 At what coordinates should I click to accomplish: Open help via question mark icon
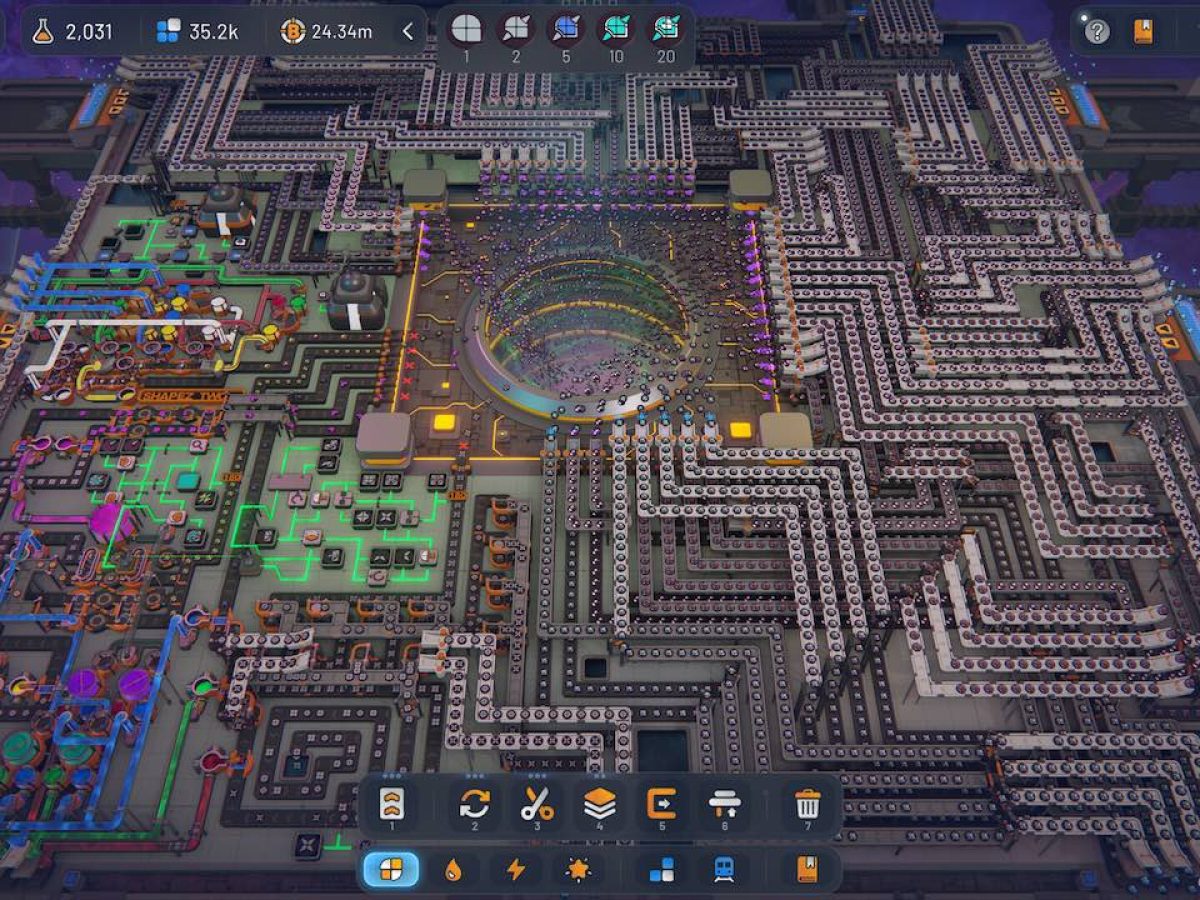click(1097, 32)
